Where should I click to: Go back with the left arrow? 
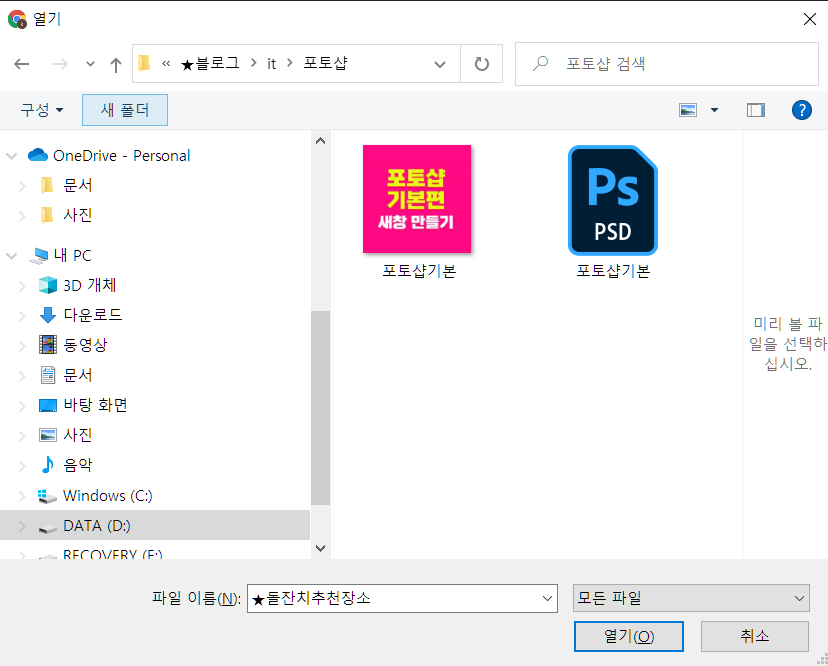[x=22, y=64]
